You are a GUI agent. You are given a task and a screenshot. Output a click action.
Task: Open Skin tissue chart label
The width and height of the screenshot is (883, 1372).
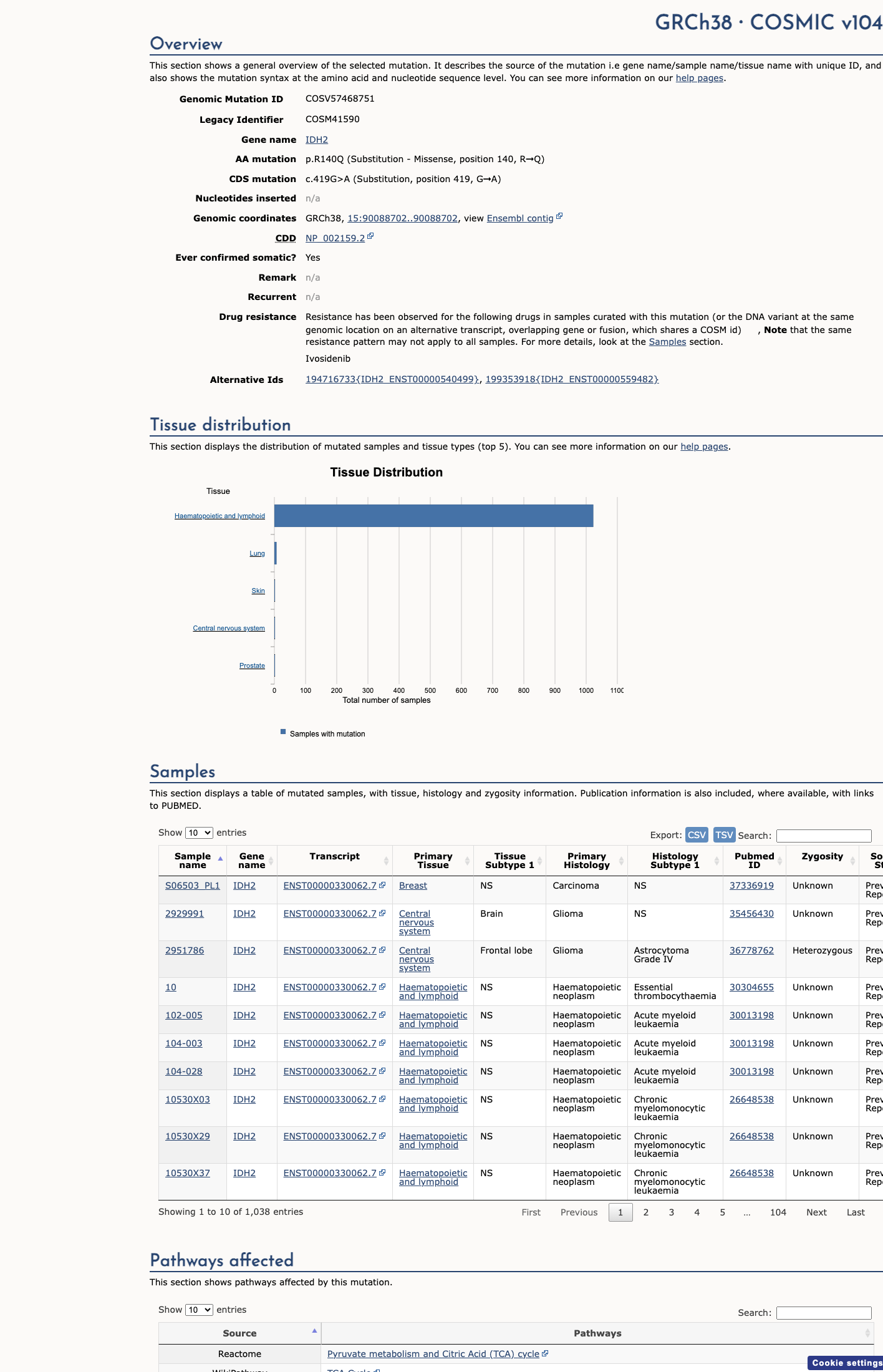(258, 591)
